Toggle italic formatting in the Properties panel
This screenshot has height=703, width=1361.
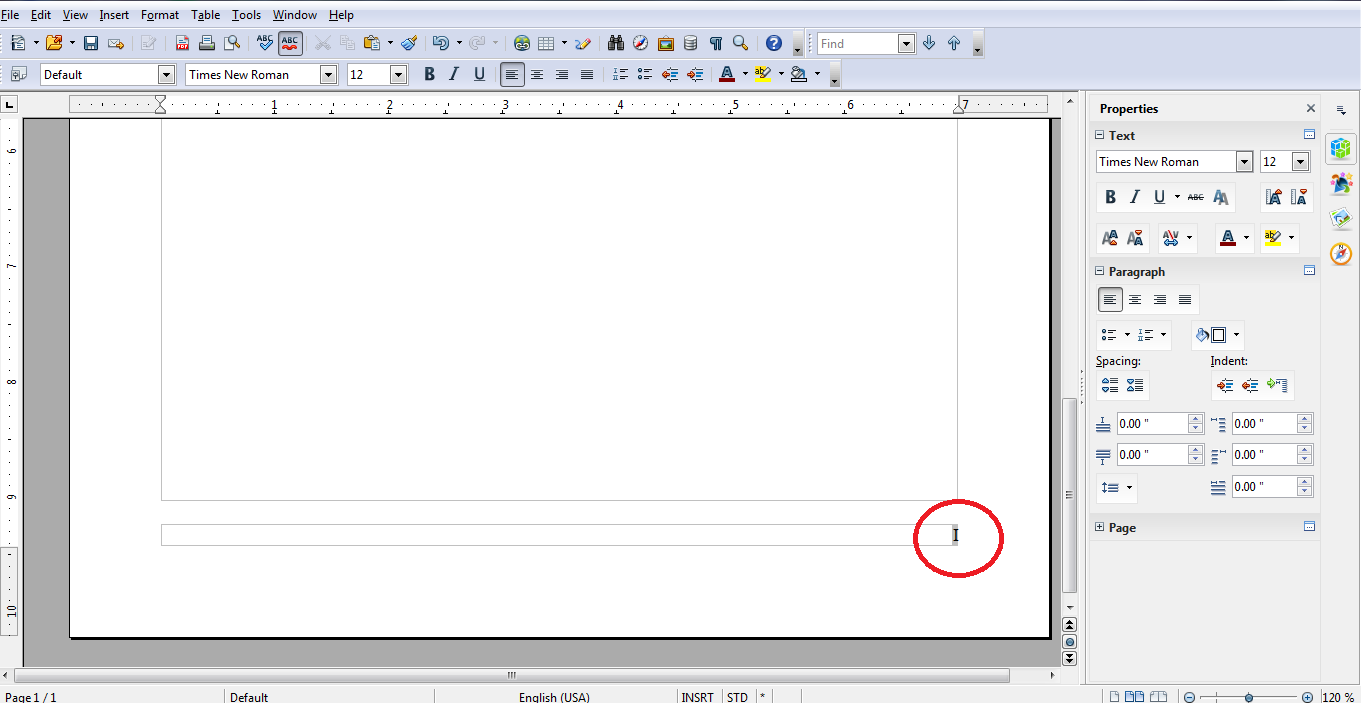(x=1135, y=197)
